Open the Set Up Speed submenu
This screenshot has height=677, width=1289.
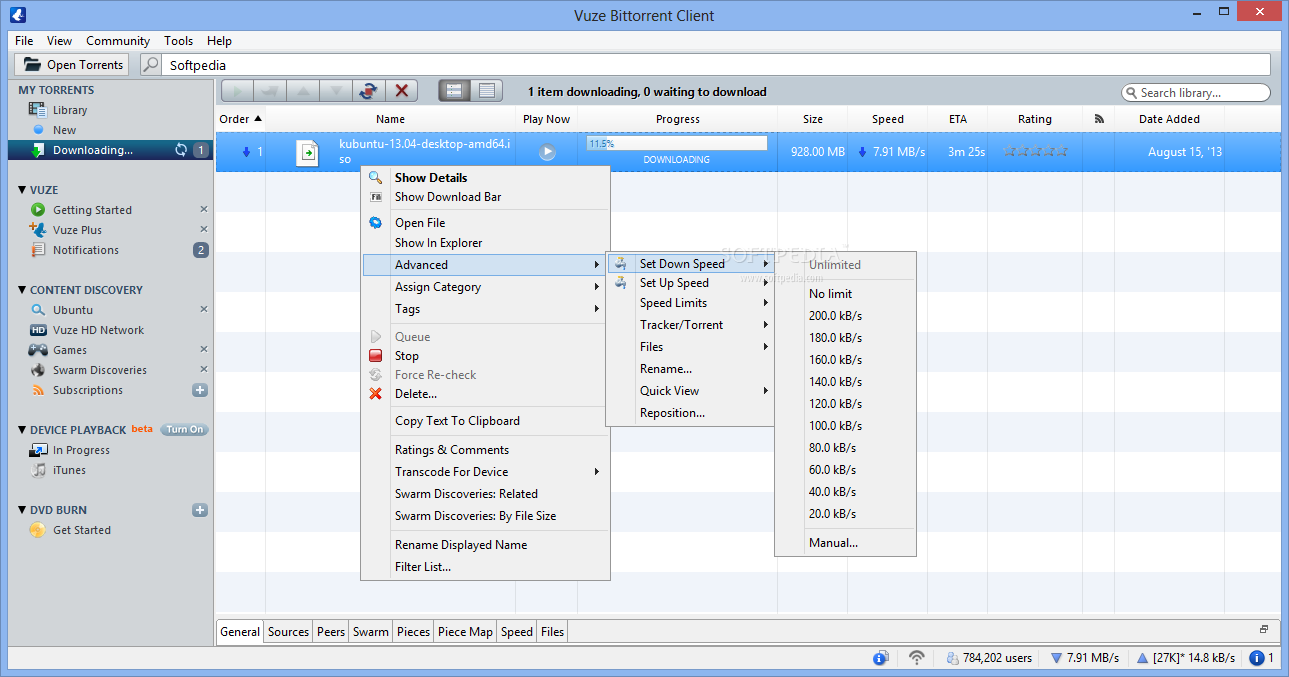point(690,283)
